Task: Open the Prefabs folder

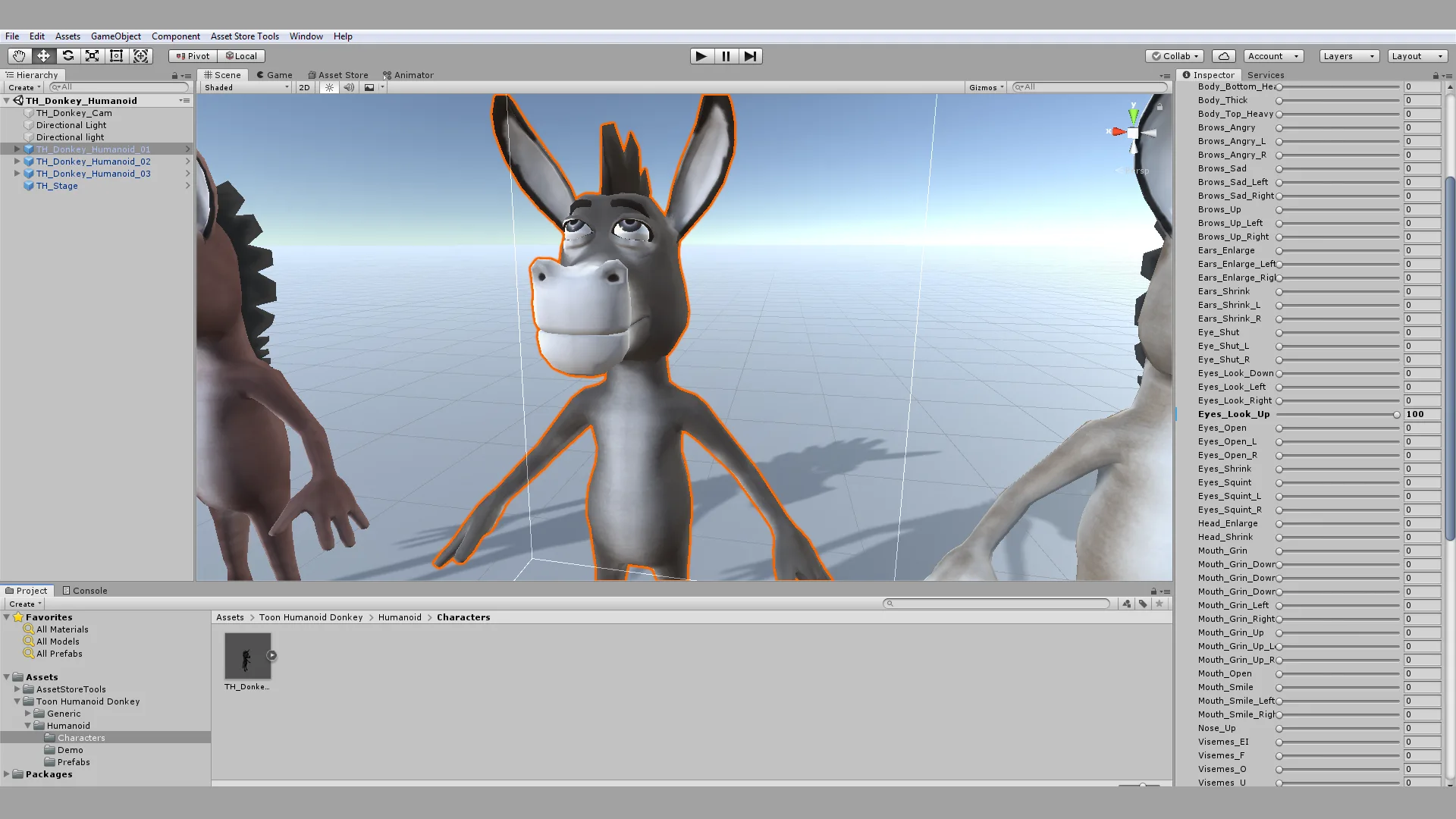Action: click(74, 762)
